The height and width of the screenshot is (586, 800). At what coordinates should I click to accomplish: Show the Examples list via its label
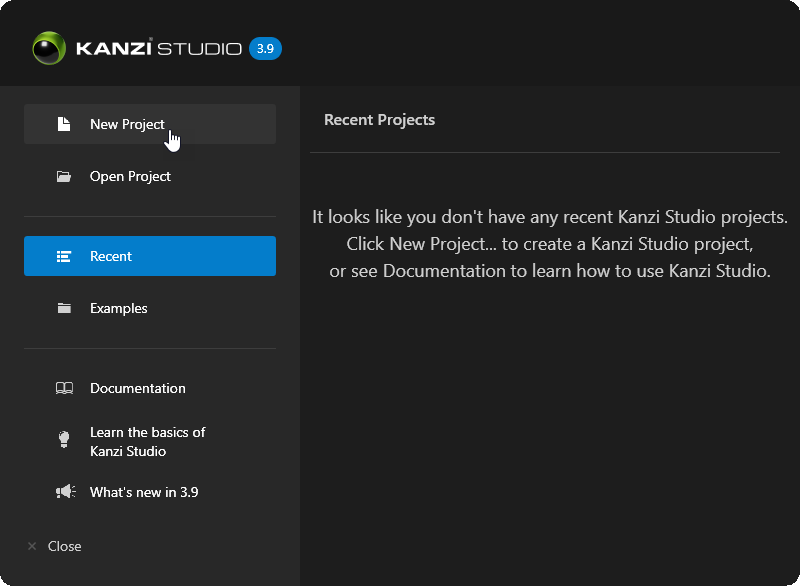tap(118, 309)
